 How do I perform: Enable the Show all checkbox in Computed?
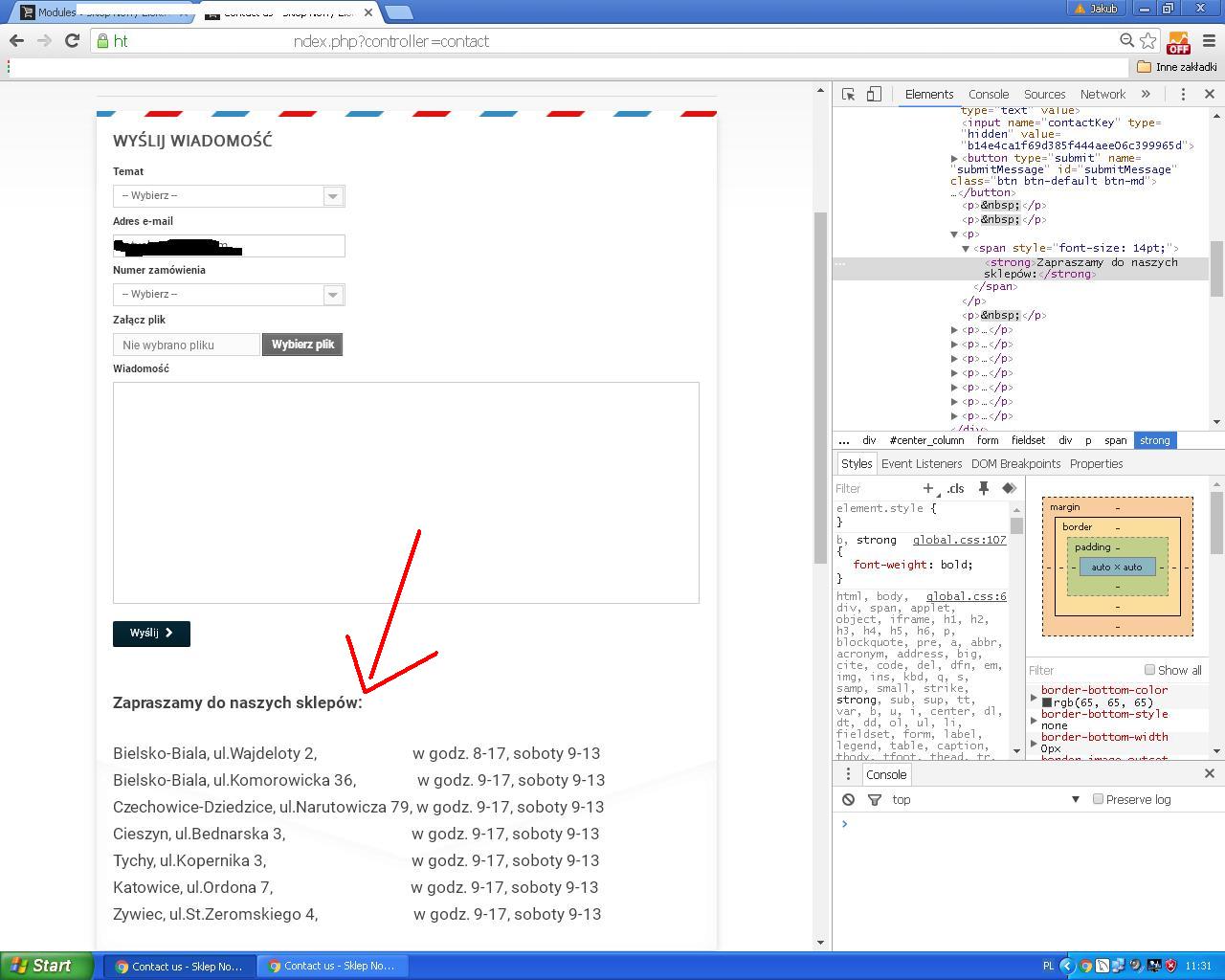1149,669
